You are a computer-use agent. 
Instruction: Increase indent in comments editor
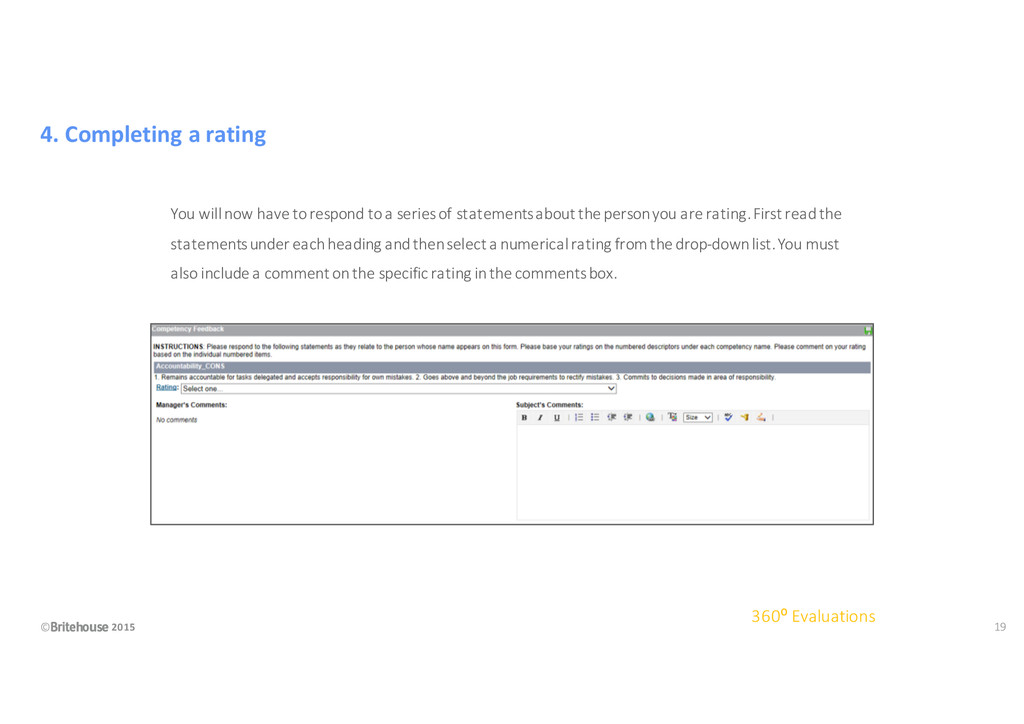[x=628, y=418]
